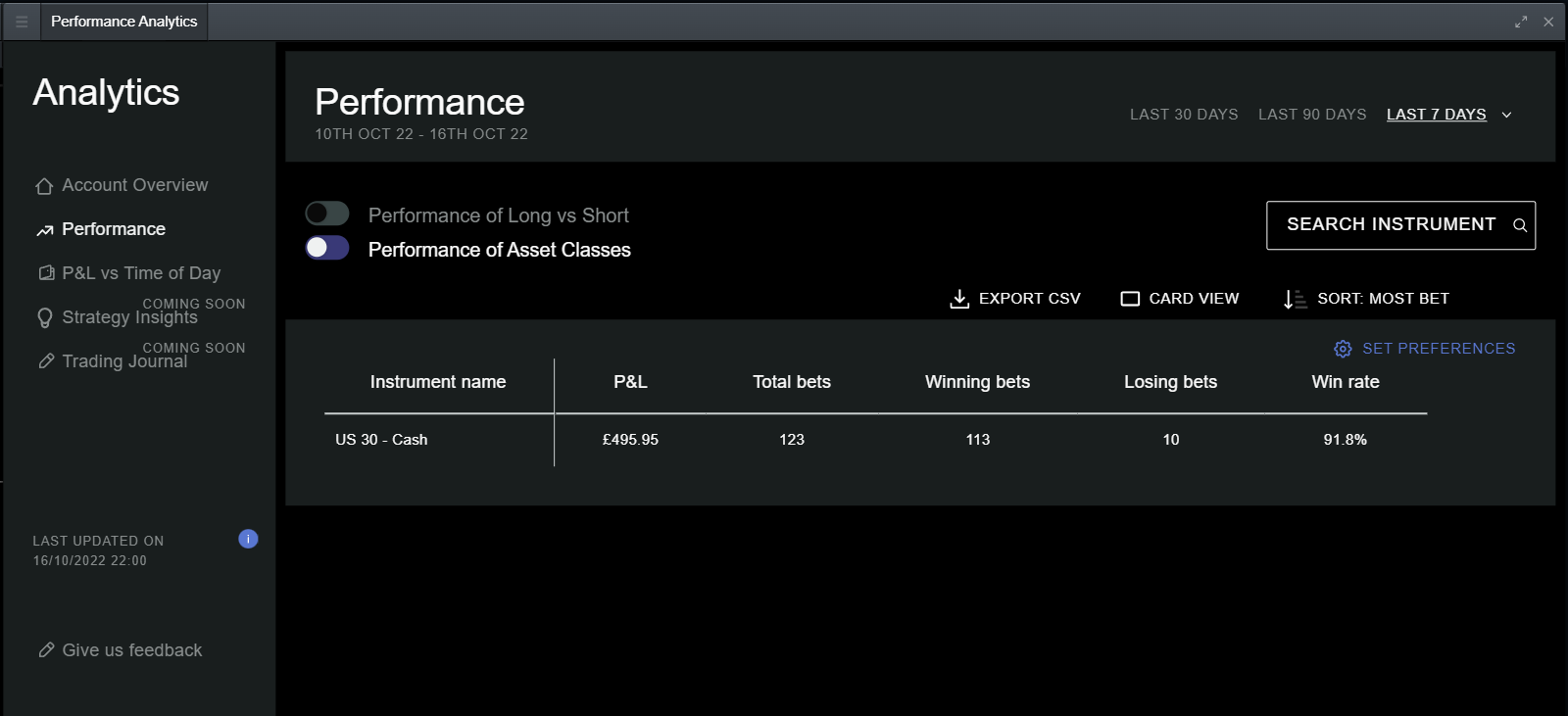Select the Last 30 Days range
1568x716 pixels.
[x=1183, y=115]
